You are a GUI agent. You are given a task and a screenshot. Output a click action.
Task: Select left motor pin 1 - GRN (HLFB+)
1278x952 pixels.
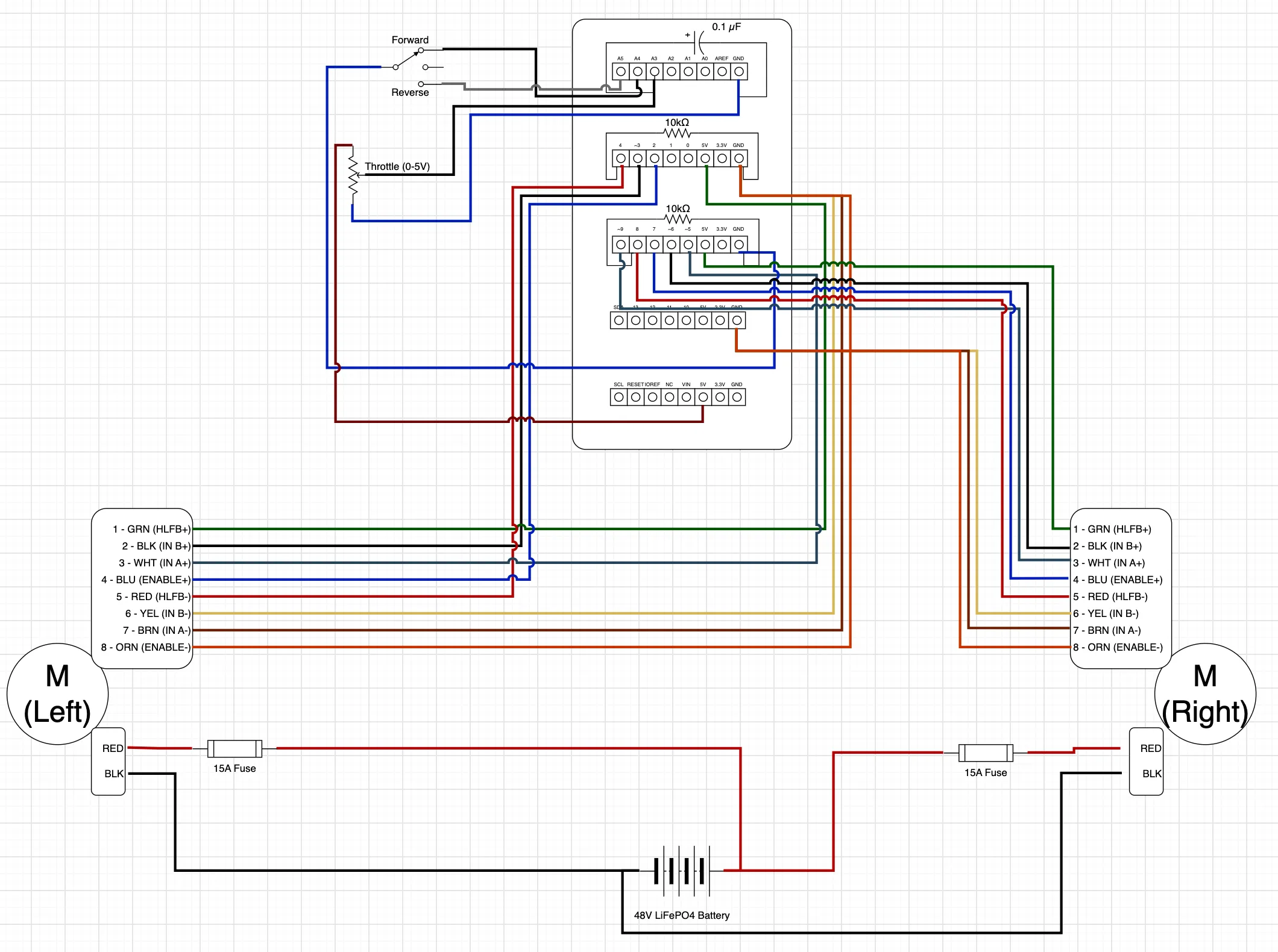(151, 529)
